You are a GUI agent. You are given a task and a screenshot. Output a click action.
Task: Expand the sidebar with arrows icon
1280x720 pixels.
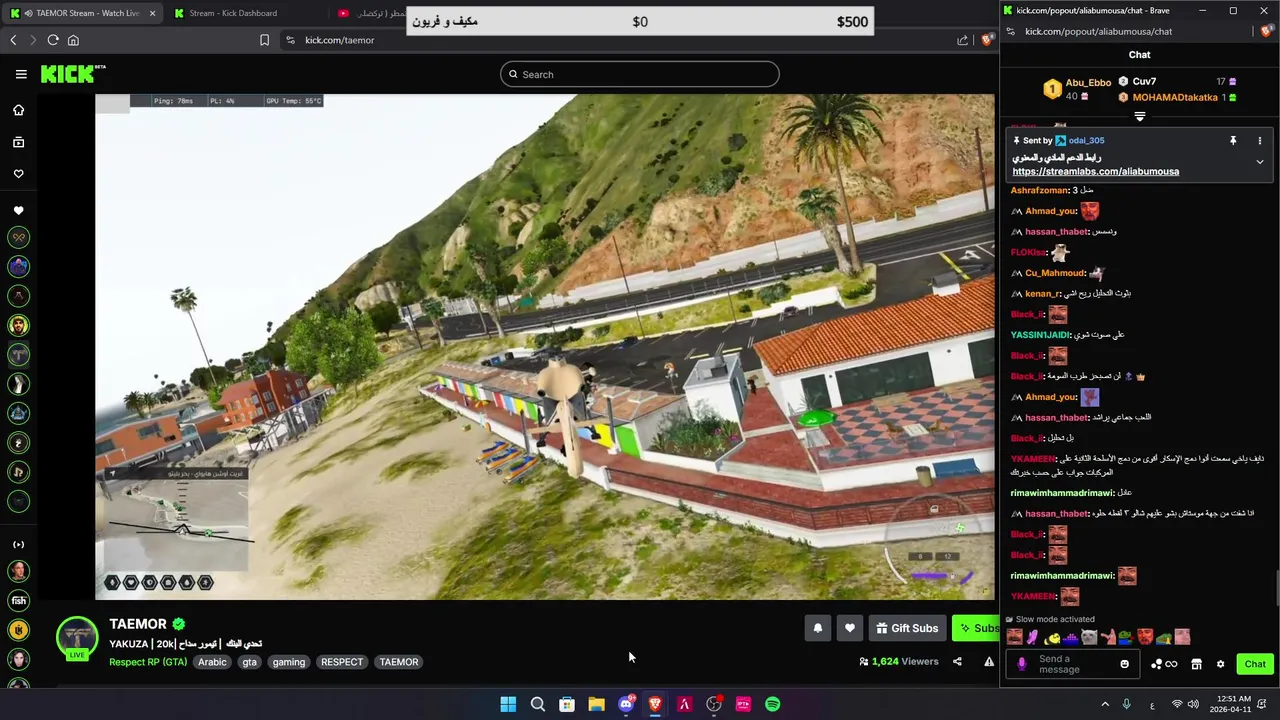point(18,544)
